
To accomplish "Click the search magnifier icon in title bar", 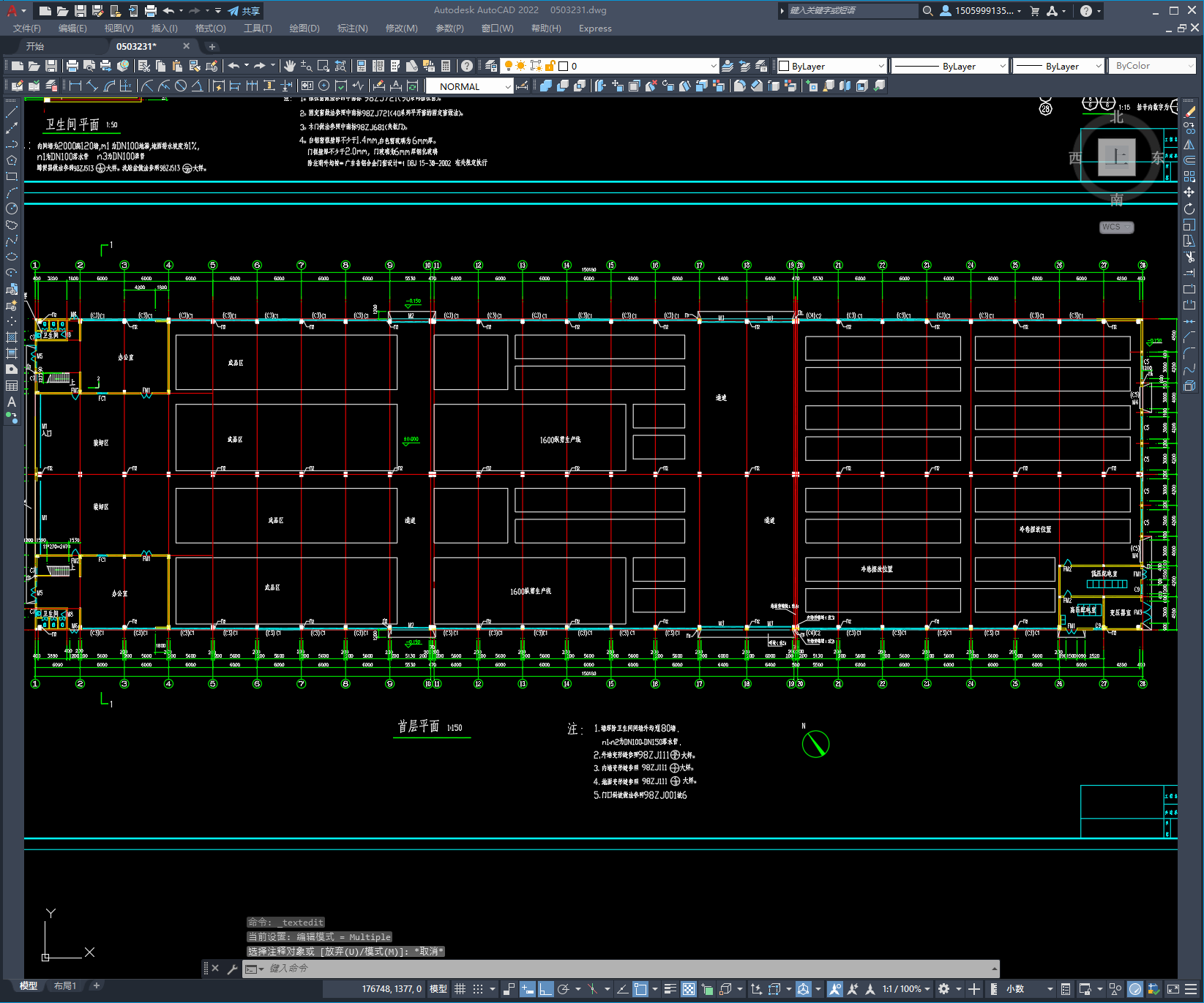I will 927,11.
